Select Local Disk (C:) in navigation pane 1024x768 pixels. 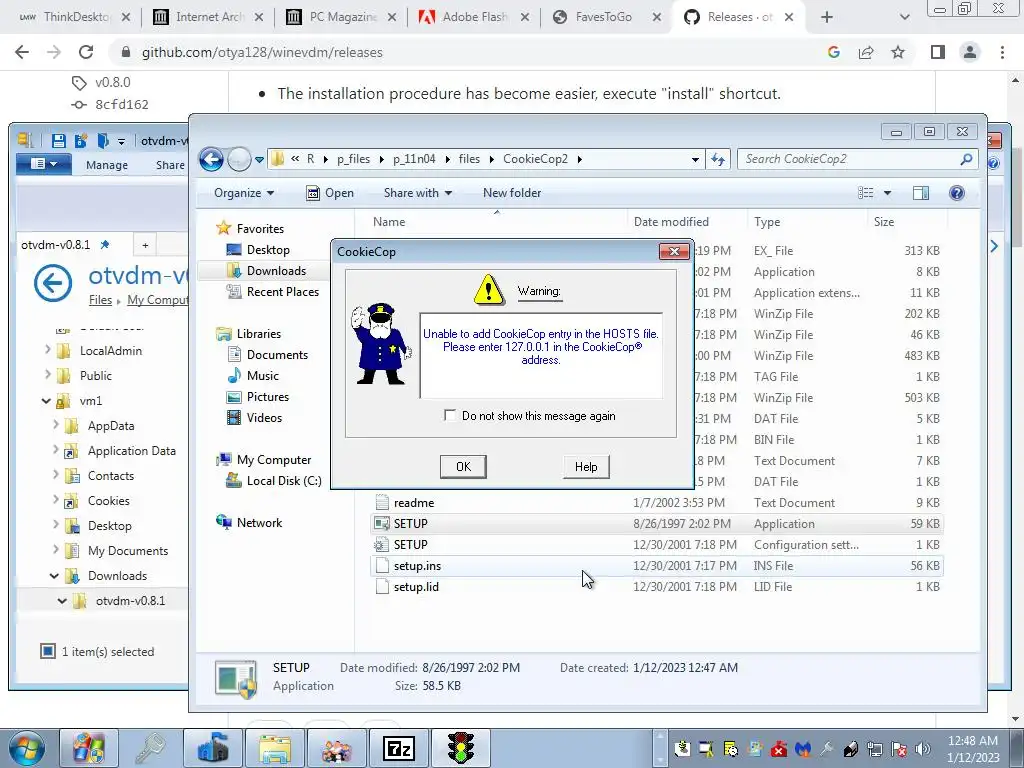coord(284,481)
